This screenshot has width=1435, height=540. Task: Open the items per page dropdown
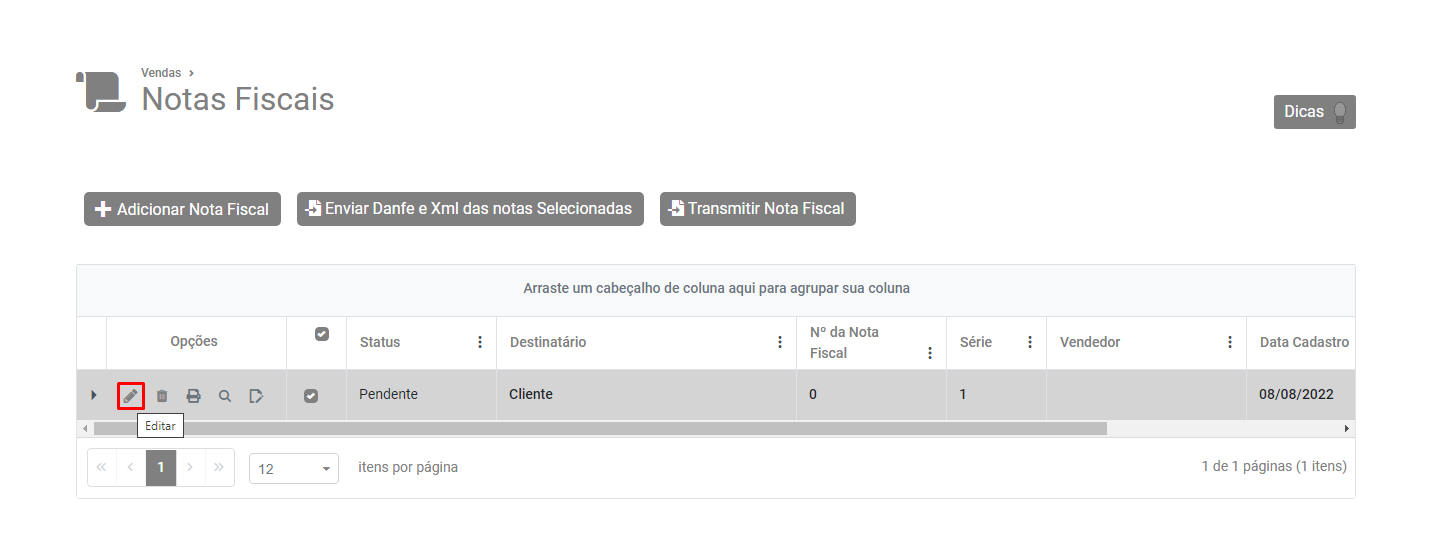(x=293, y=468)
